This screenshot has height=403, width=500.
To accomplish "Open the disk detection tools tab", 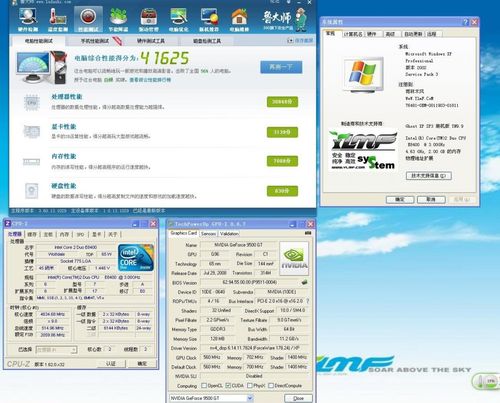I will 207,41.
